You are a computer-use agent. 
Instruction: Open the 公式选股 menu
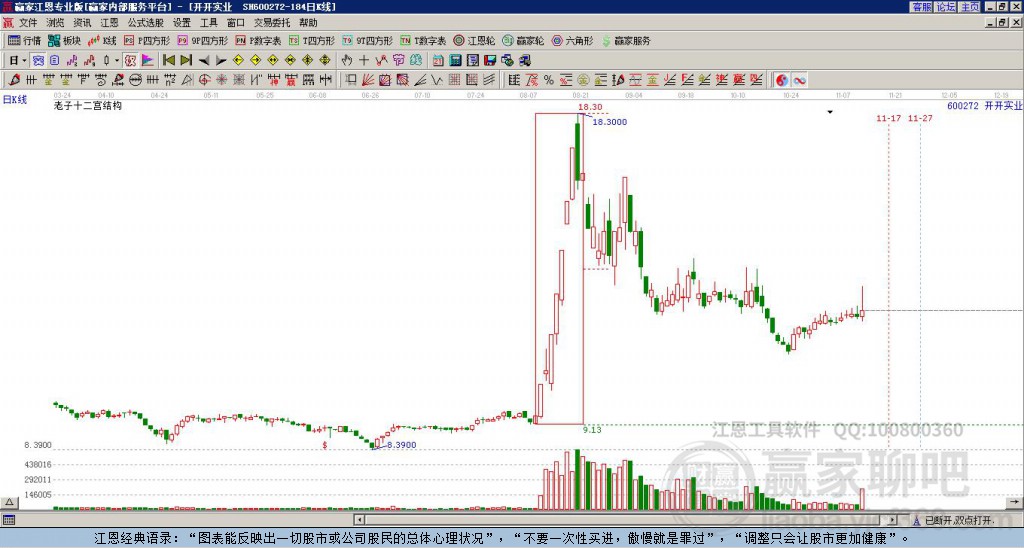pos(146,23)
